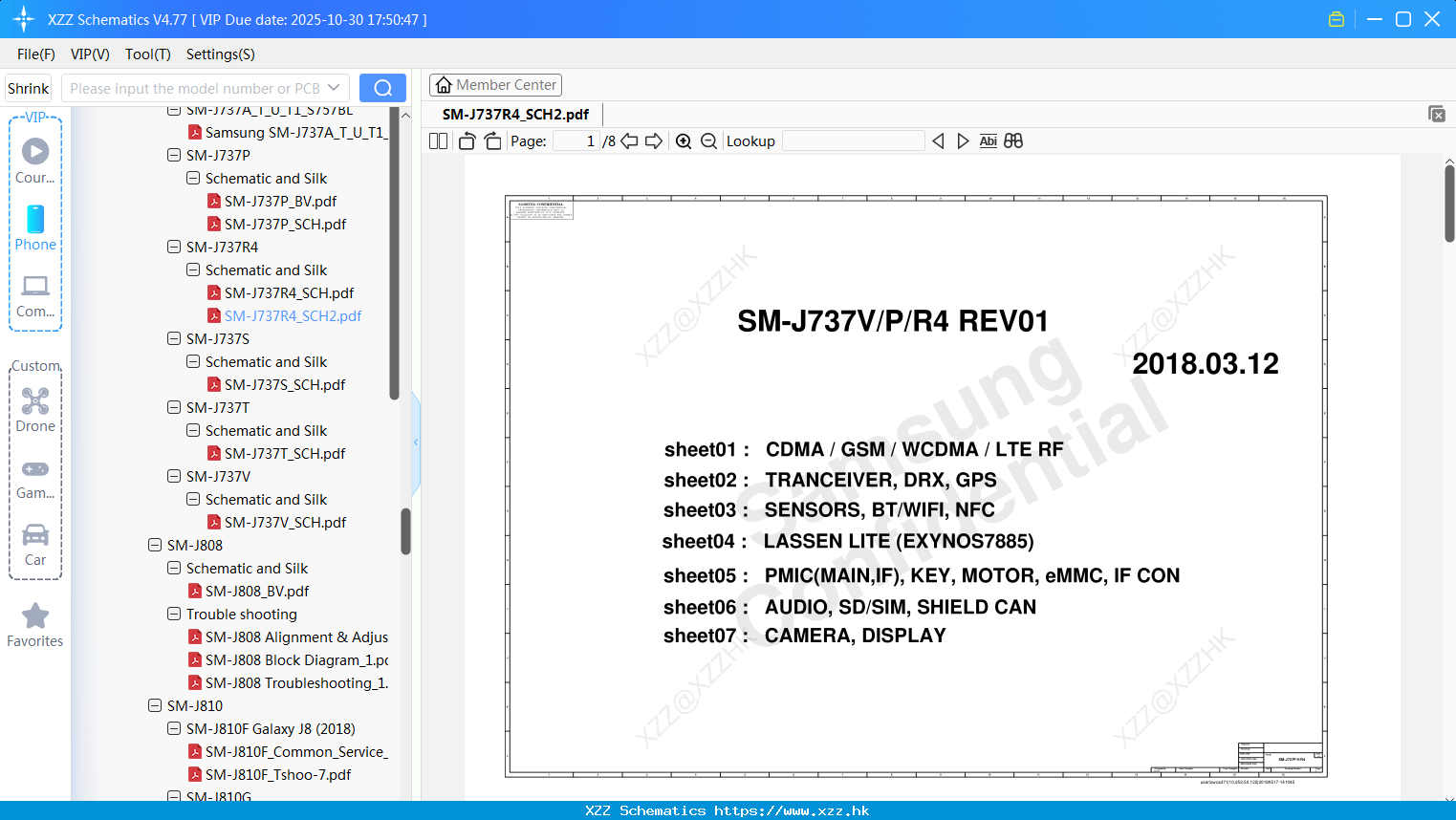The width and height of the screenshot is (1456, 820).
Task: Zoom in on the PDF
Action: click(x=684, y=140)
